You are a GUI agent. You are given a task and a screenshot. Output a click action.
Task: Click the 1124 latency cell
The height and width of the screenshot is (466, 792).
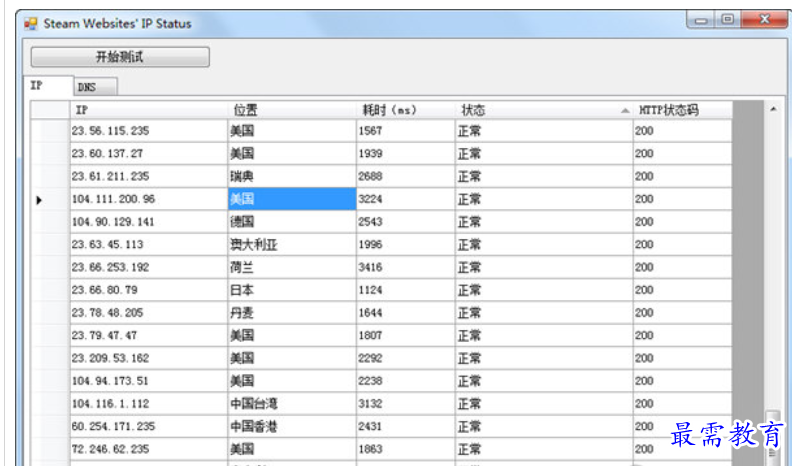[406, 290]
